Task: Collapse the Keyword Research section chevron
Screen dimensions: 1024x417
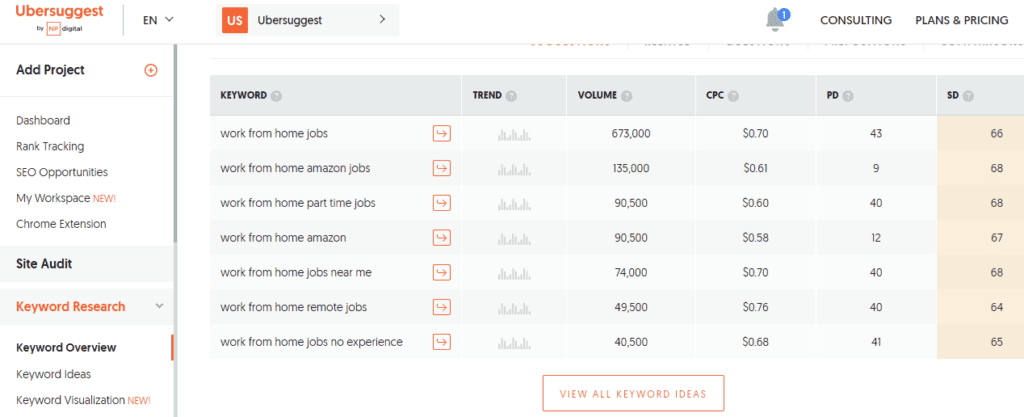Action: point(159,306)
